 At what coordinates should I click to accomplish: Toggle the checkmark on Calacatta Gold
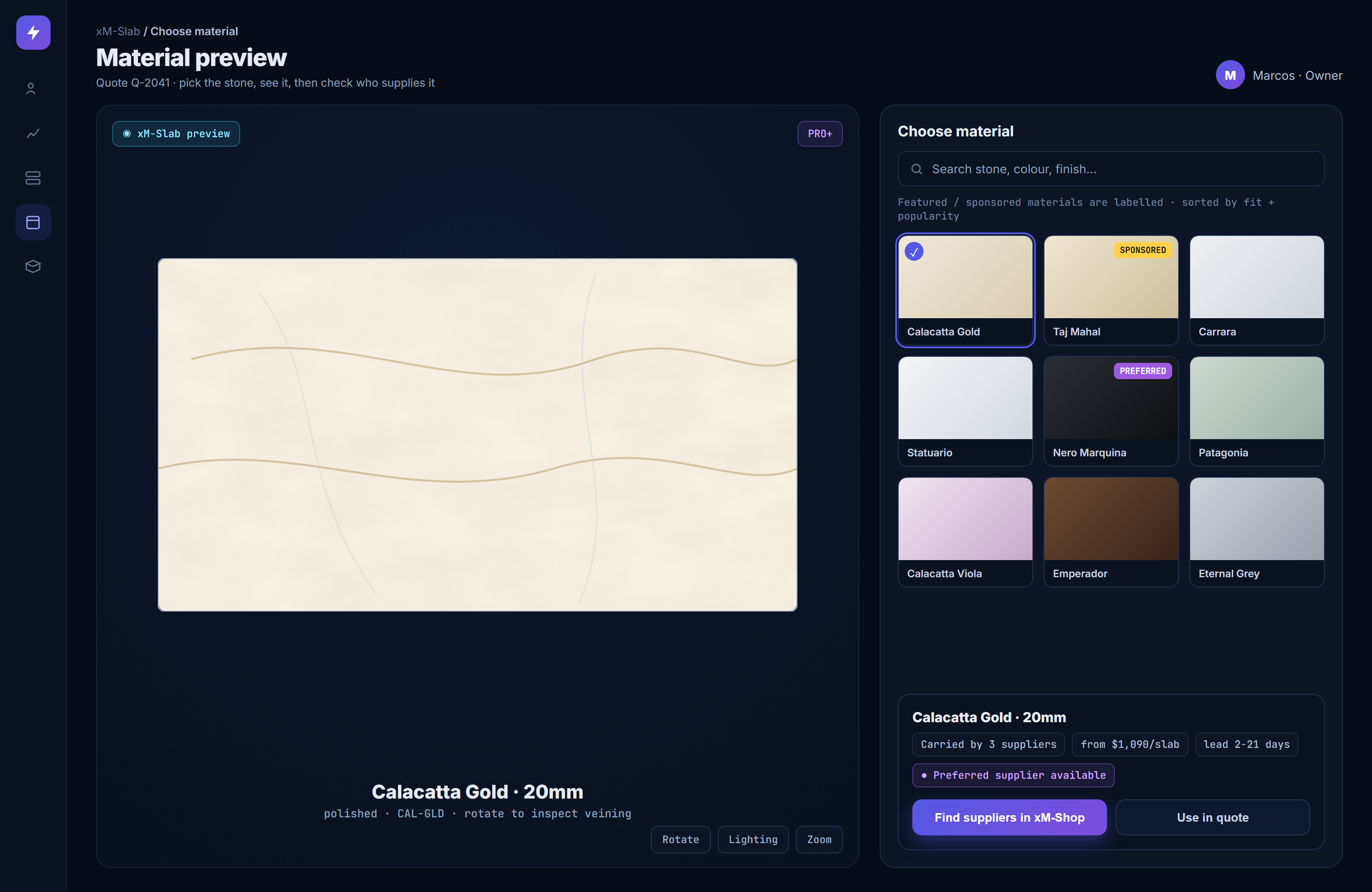[x=914, y=251]
